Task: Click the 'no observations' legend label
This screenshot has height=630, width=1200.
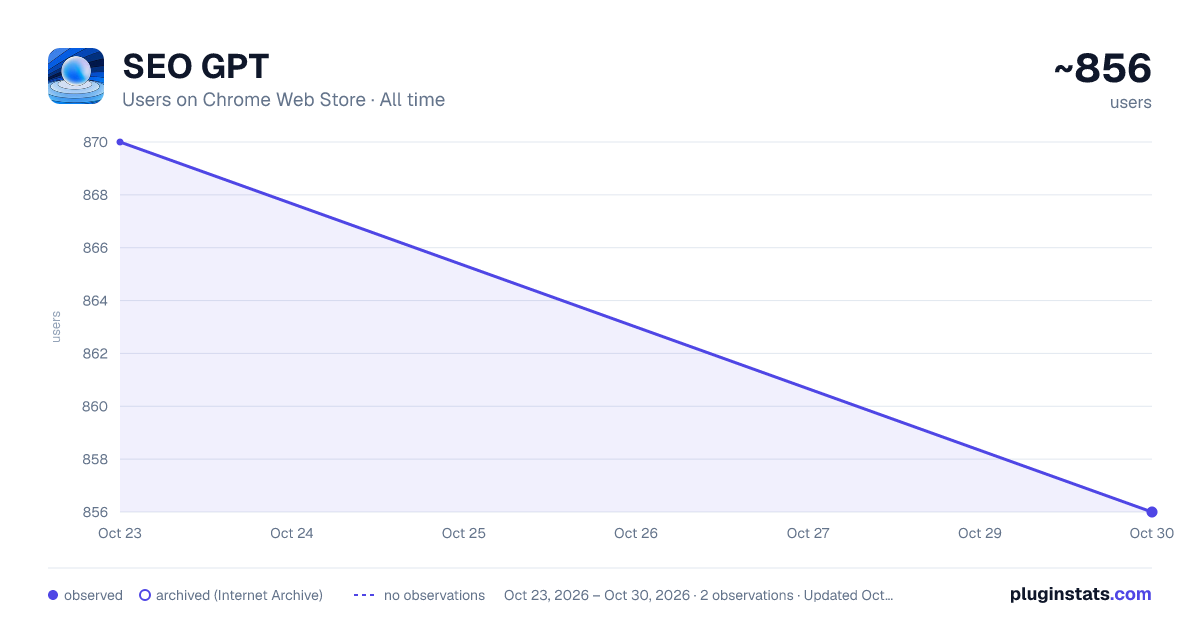Action: point(434,595)
